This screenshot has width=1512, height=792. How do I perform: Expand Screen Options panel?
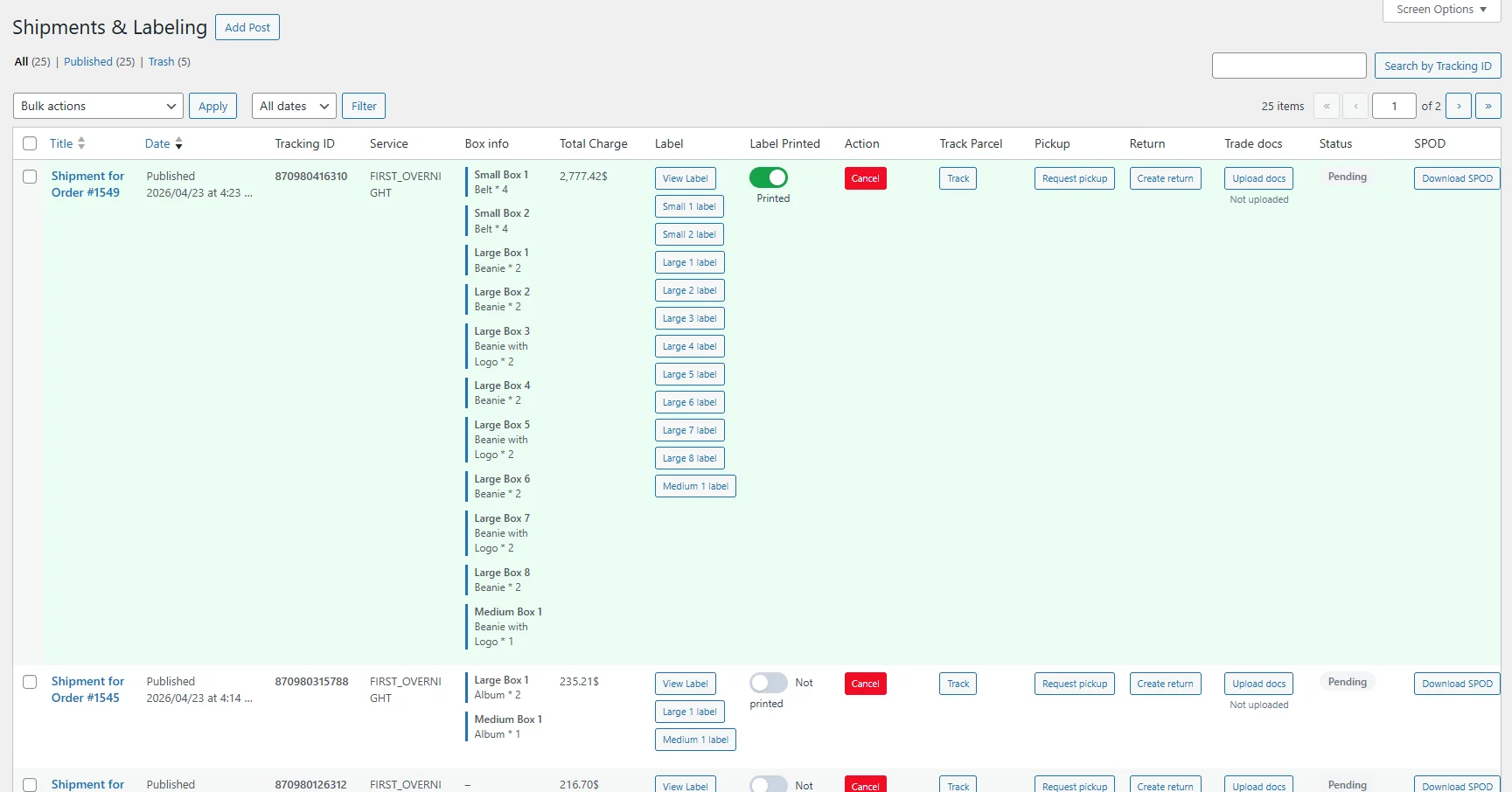[x=1441, y=10]
